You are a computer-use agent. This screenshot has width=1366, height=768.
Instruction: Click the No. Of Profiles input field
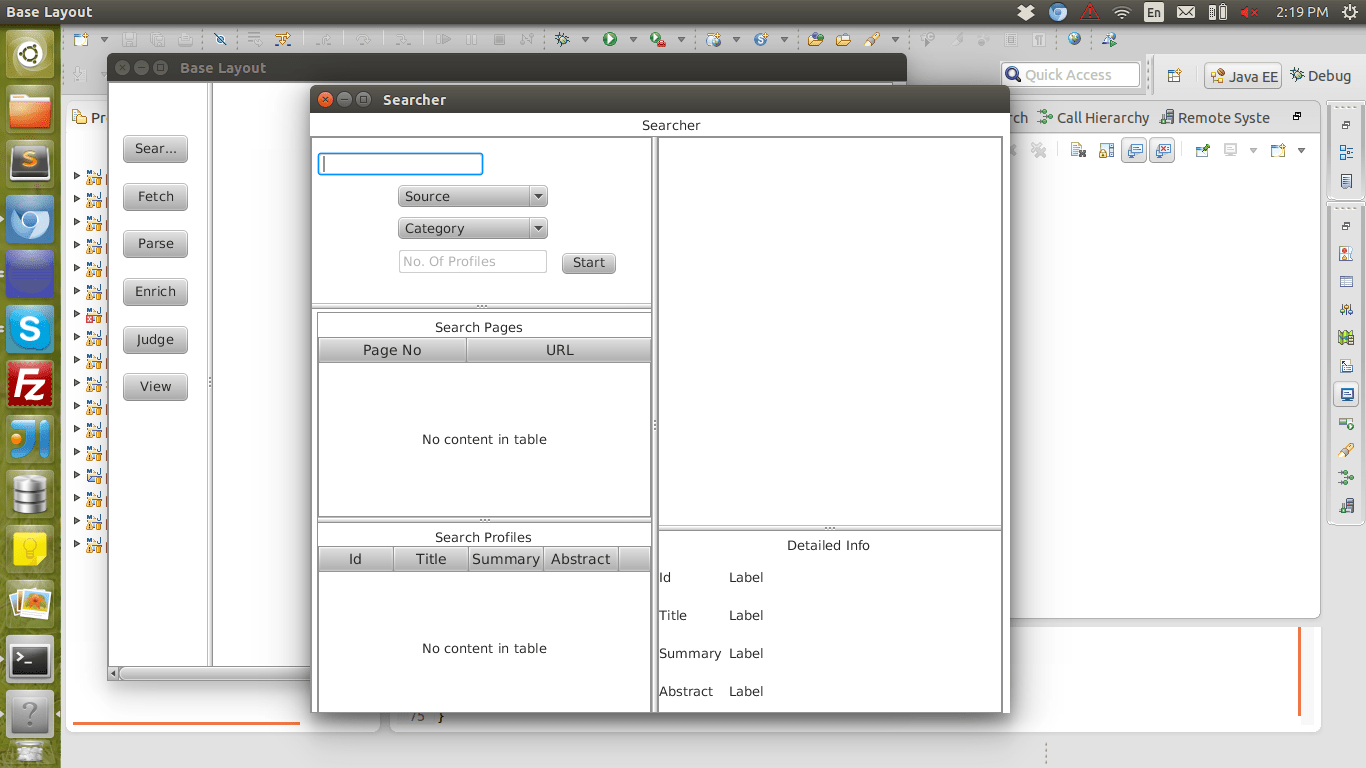[472, 261]
